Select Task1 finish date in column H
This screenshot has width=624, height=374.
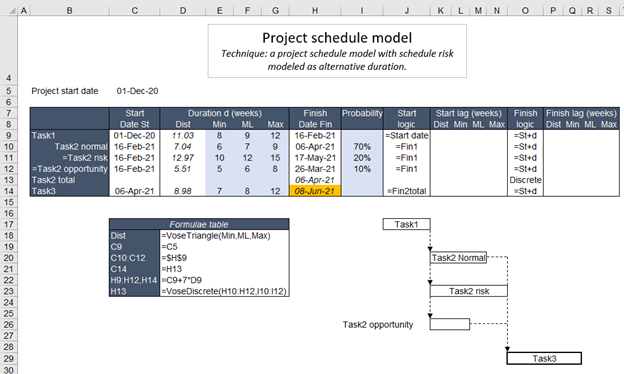tap(315, 136)
